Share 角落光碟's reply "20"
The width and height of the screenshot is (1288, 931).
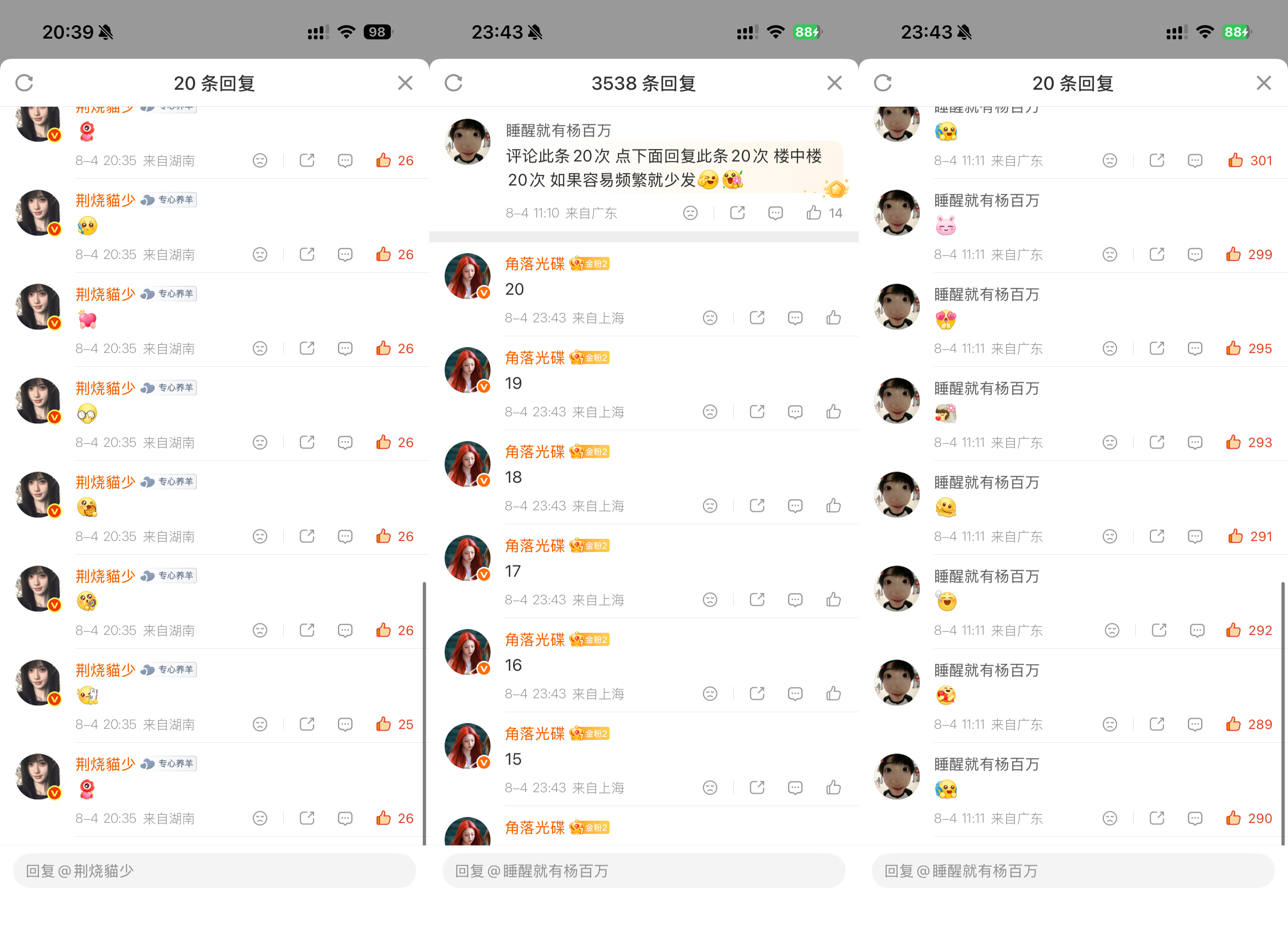pyautogui.click(x=757, y=317)
